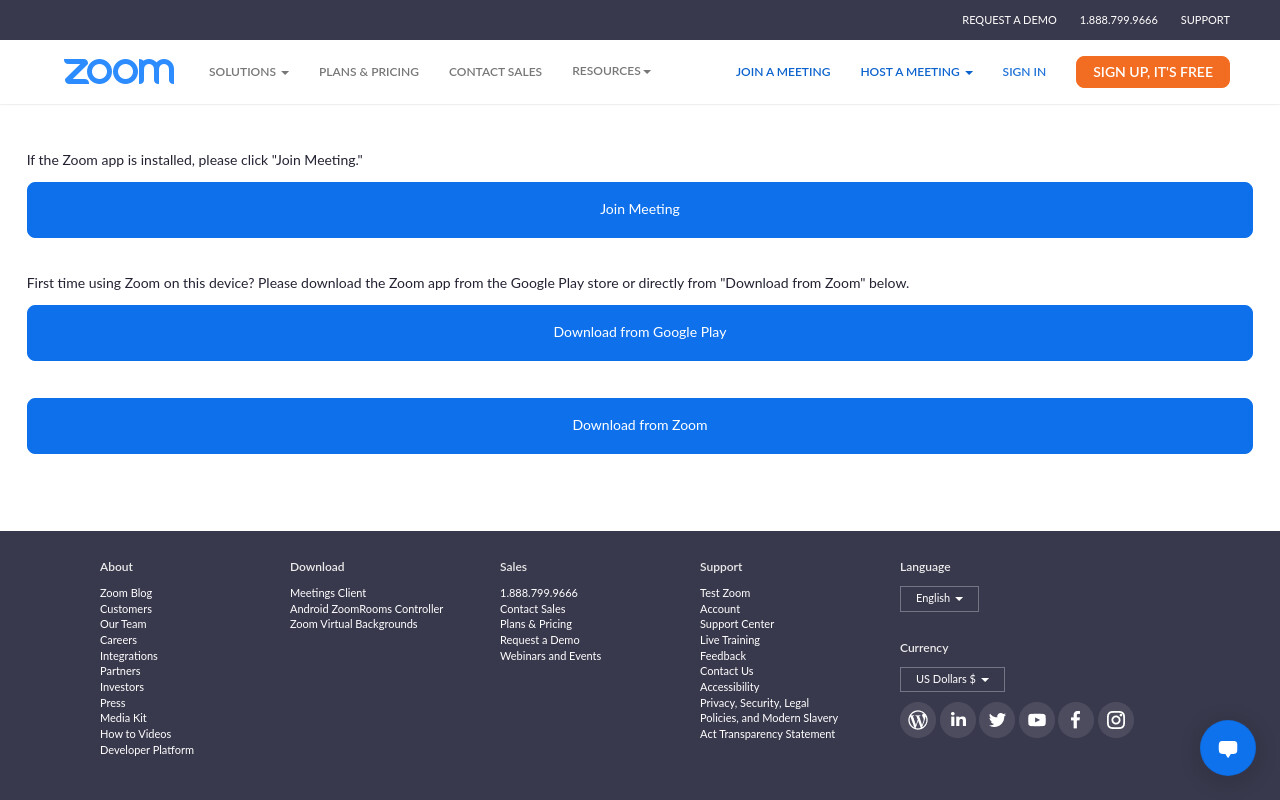The width and height of the screenshot is (1280, 800).
Task: Click the blue Join Meeting button
Action: click(640, 210)
